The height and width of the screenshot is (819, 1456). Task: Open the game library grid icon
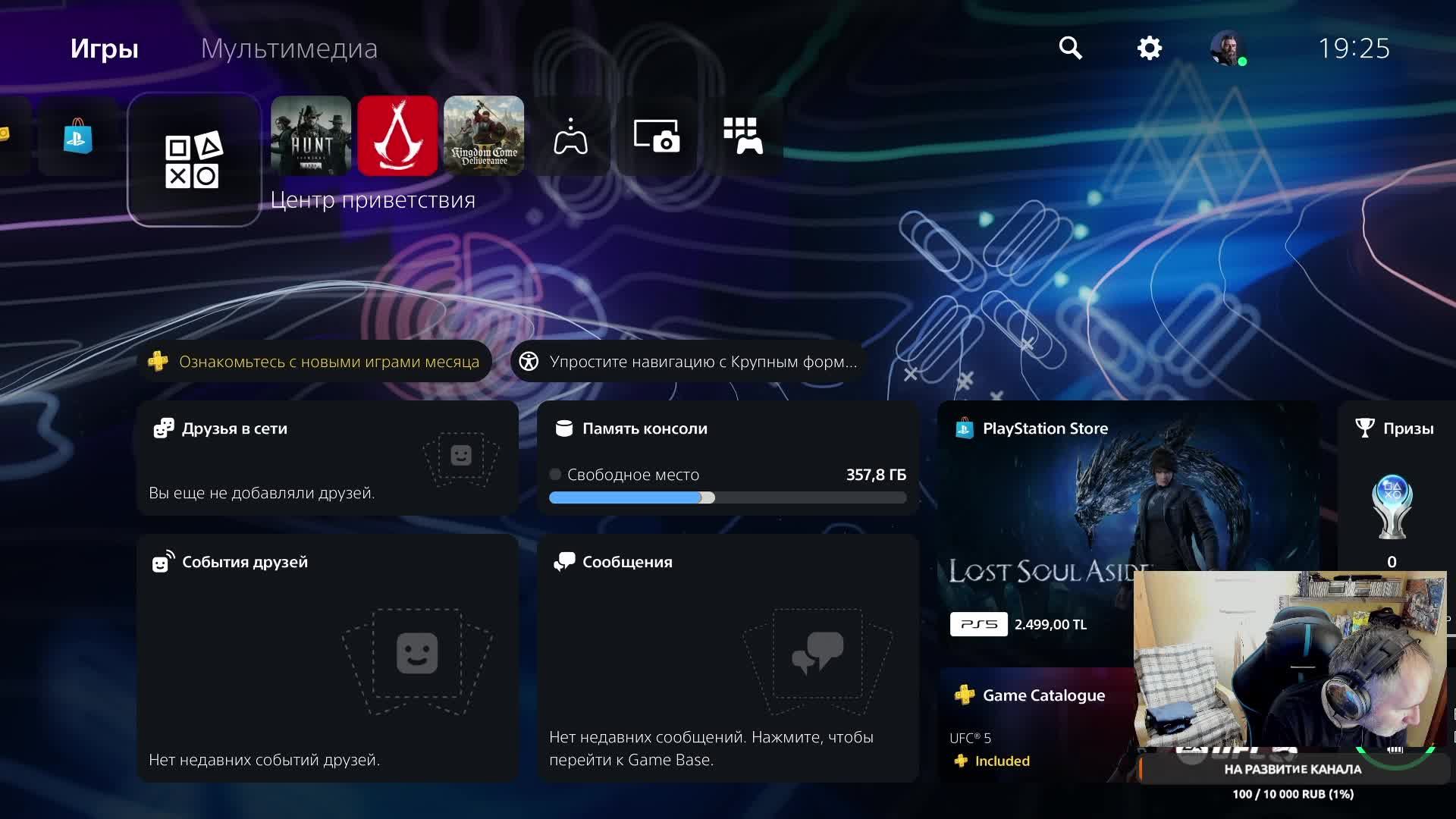click(x=742, y=136)
